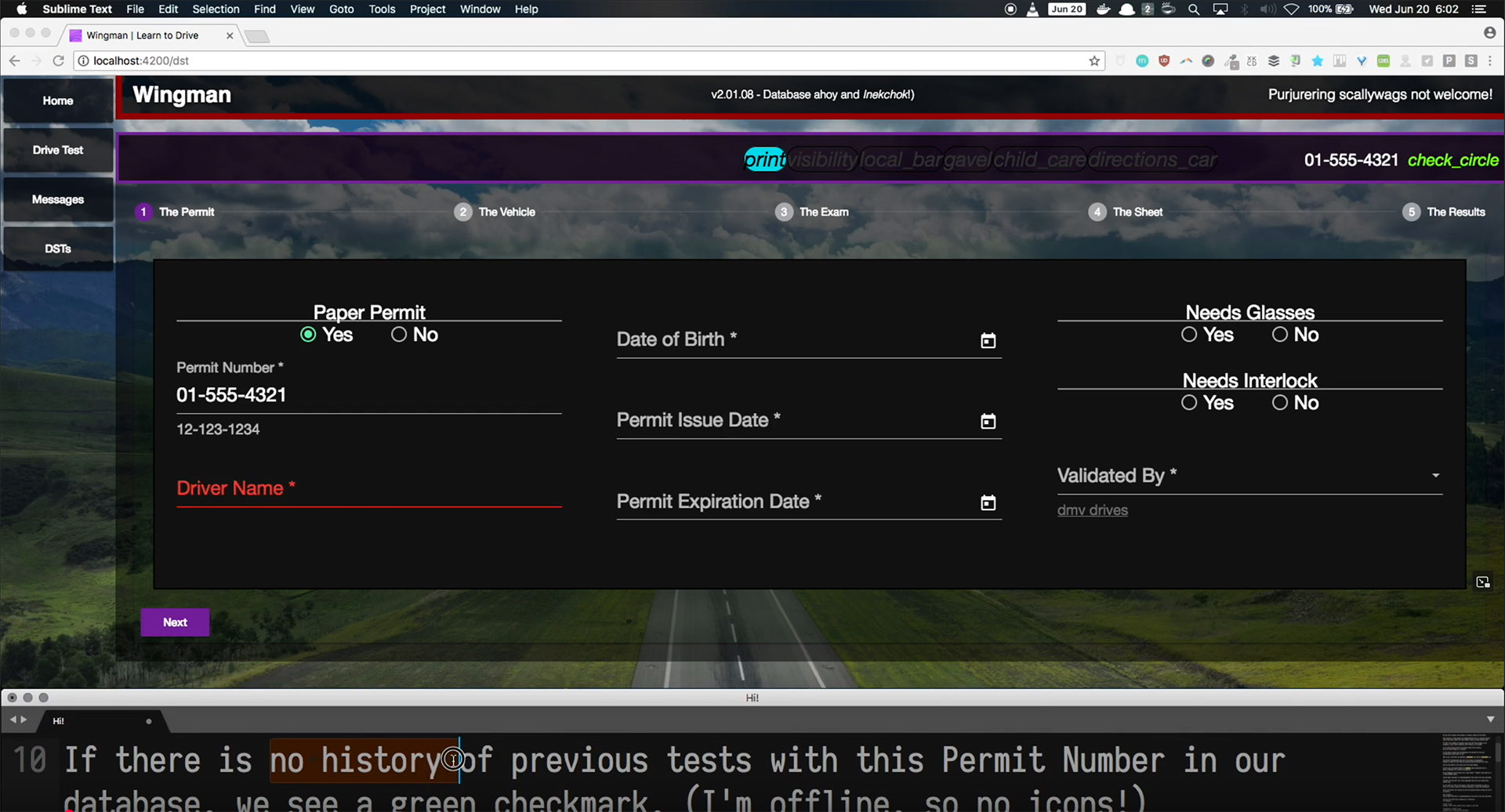1505x812 pixels.
Task: Open the Messages sidebar button
Action: point(58,200)
